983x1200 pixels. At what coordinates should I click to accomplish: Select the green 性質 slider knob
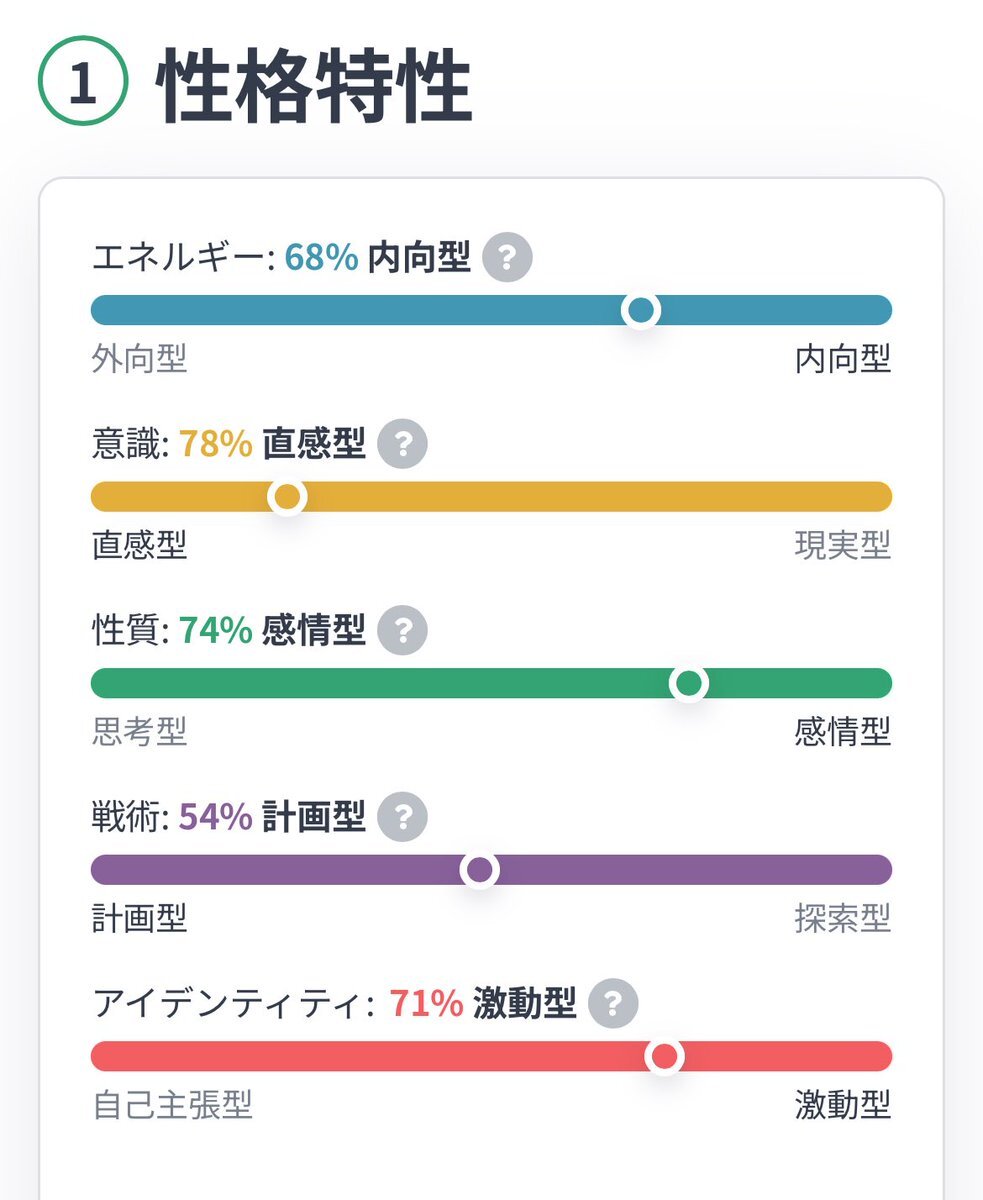click(688, 683)
